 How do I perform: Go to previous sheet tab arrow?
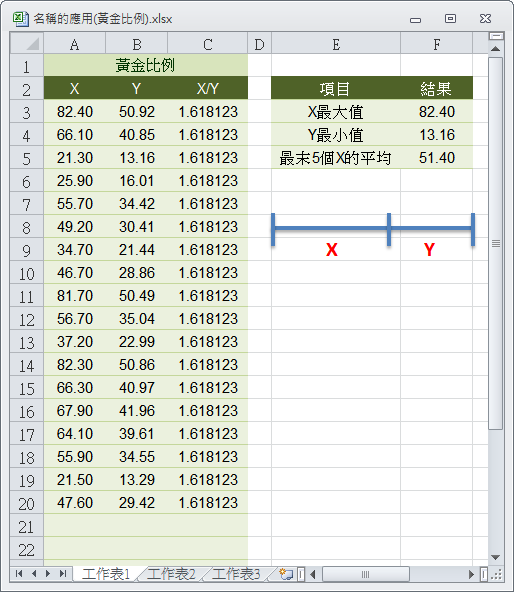[34, 574]
